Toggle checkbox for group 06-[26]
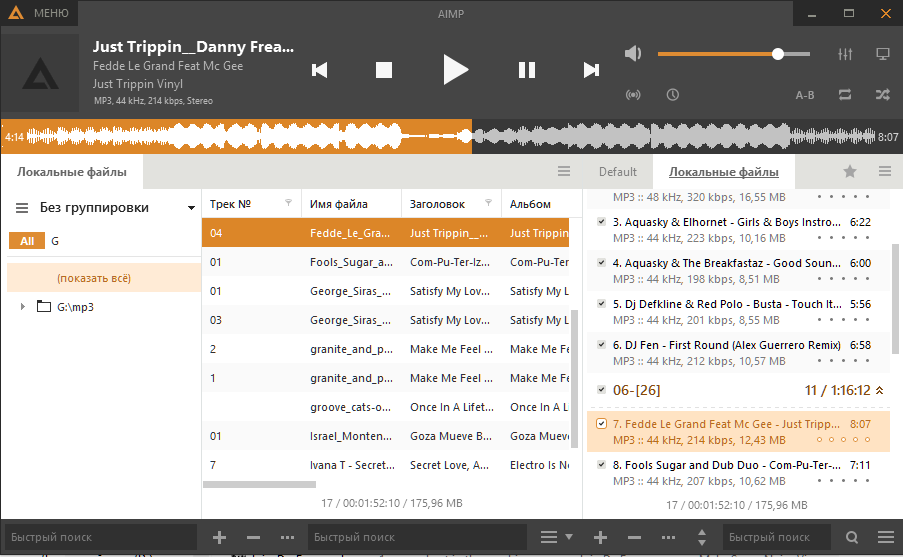Screen dimensions: 903x557 [x=601, y=390]
